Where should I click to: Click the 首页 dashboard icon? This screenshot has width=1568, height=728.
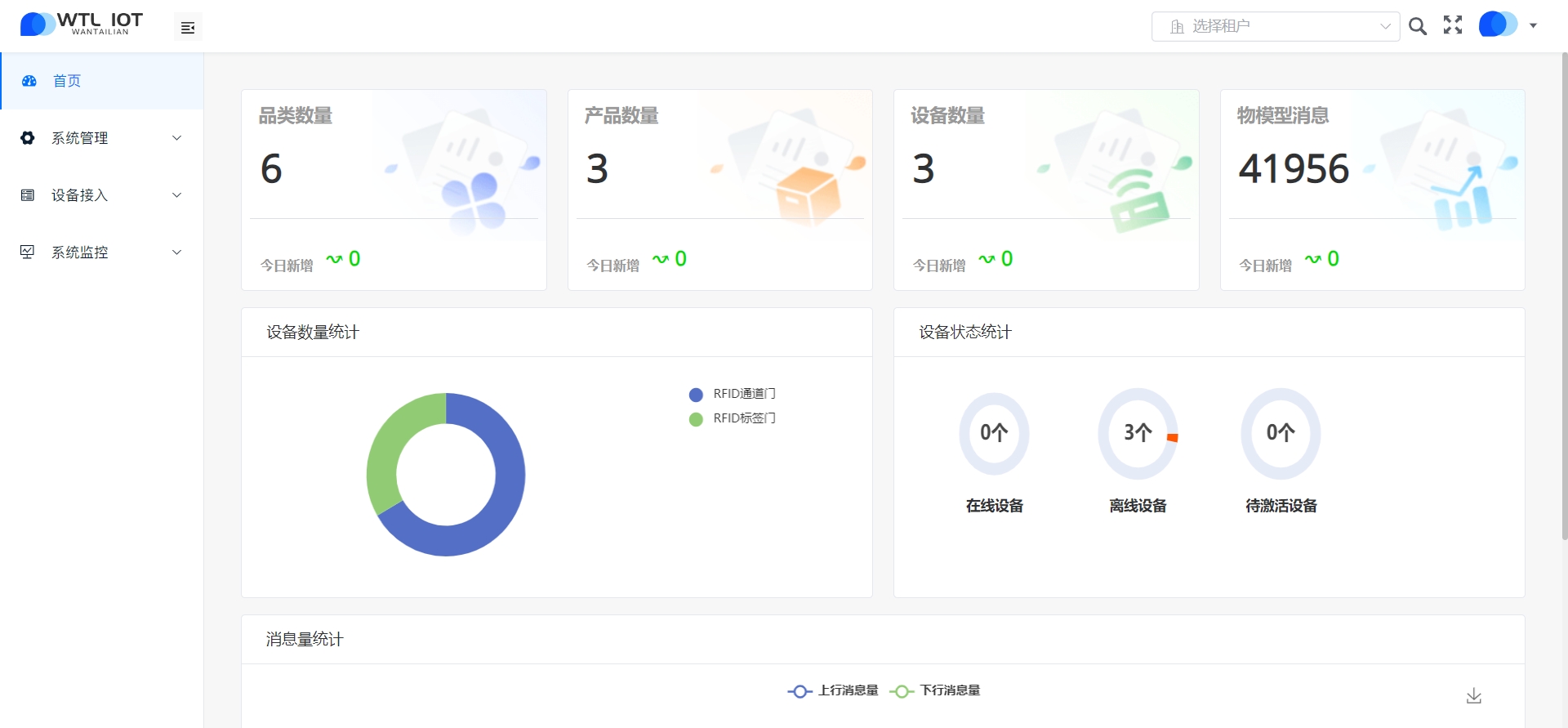[29, 81]
